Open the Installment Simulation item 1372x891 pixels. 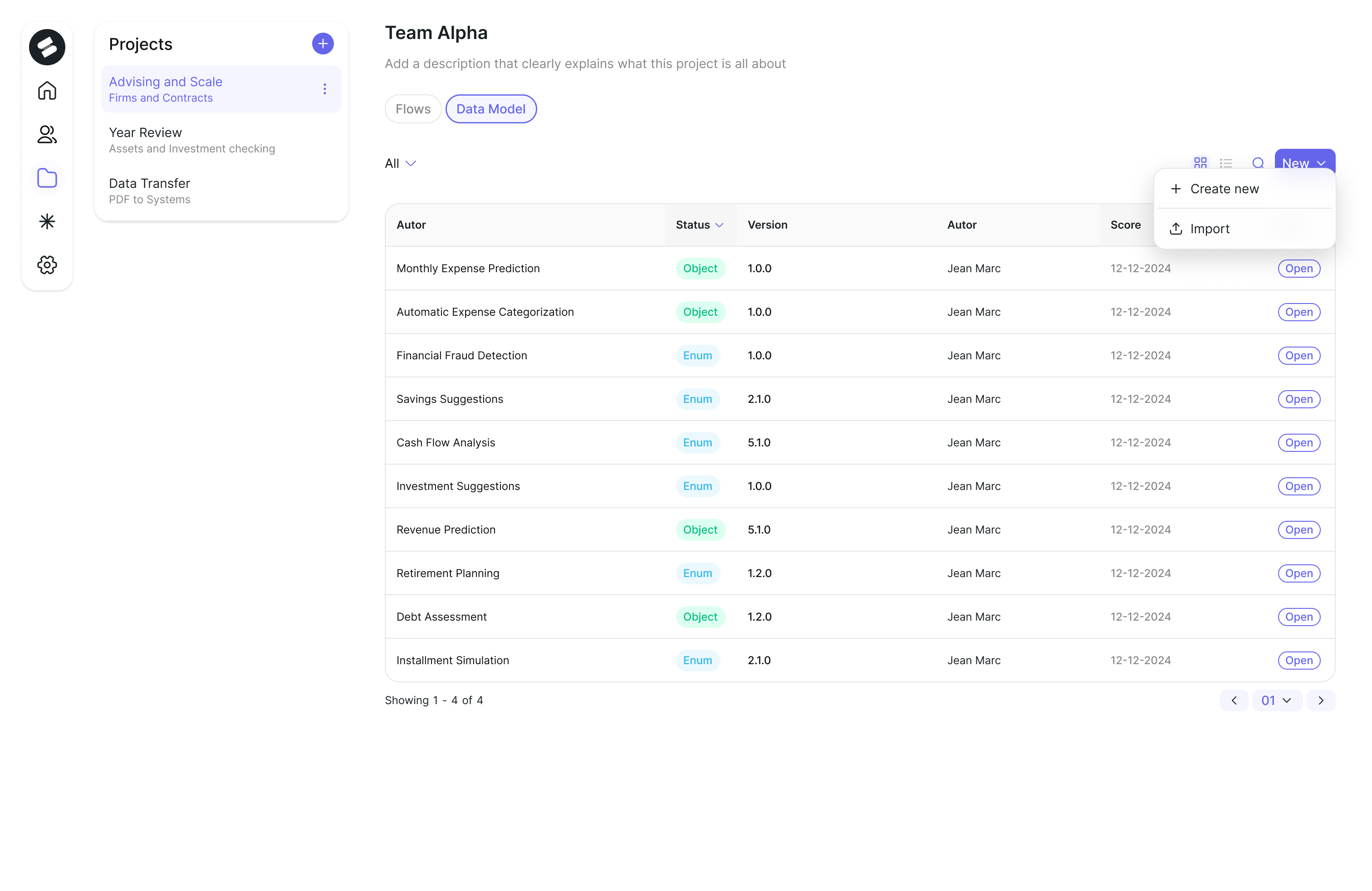(1299, 661)
